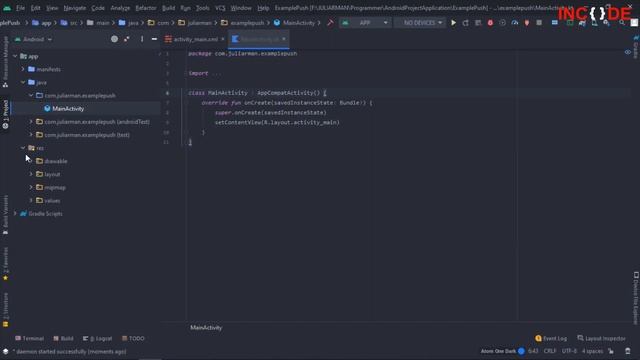640x360 pixels.
Task: Click the Run with Coverage icon
Action: pos(502,23)
